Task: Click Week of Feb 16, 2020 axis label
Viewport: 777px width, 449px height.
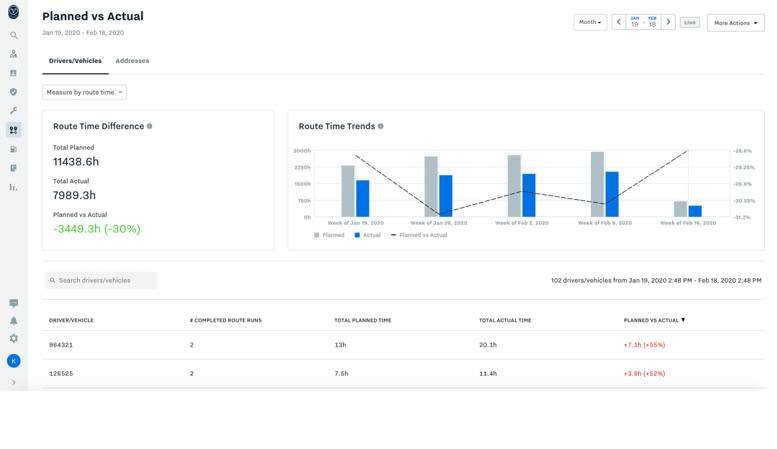Action: click(x=688, y=223)
